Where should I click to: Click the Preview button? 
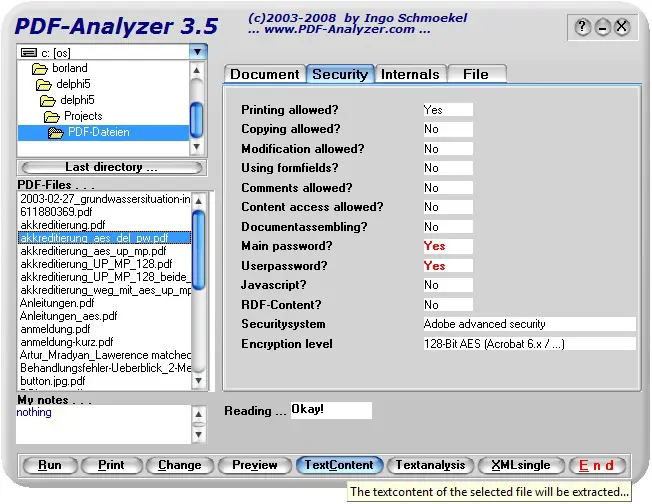[x=254, y=465]
